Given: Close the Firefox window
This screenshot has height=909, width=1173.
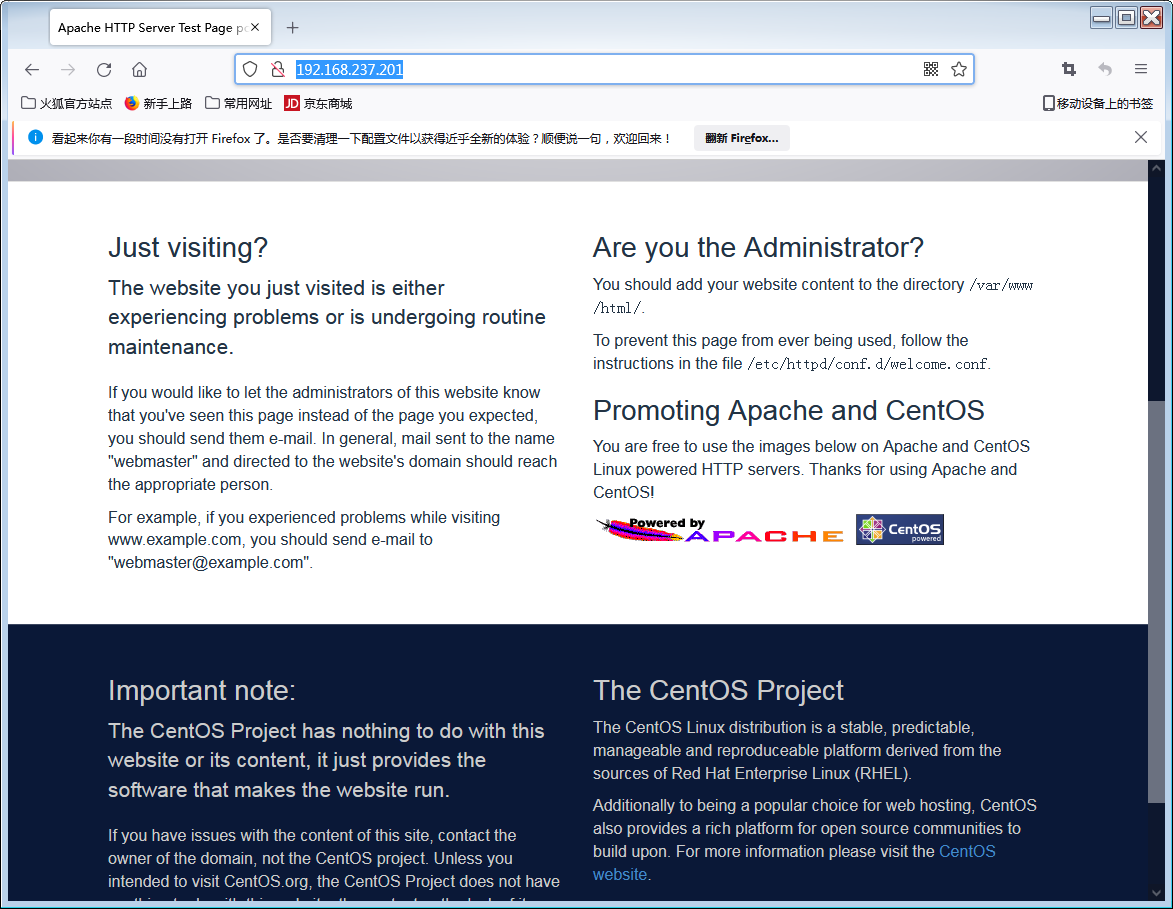Looking at the screenshot, I should tap(1151, 17).
